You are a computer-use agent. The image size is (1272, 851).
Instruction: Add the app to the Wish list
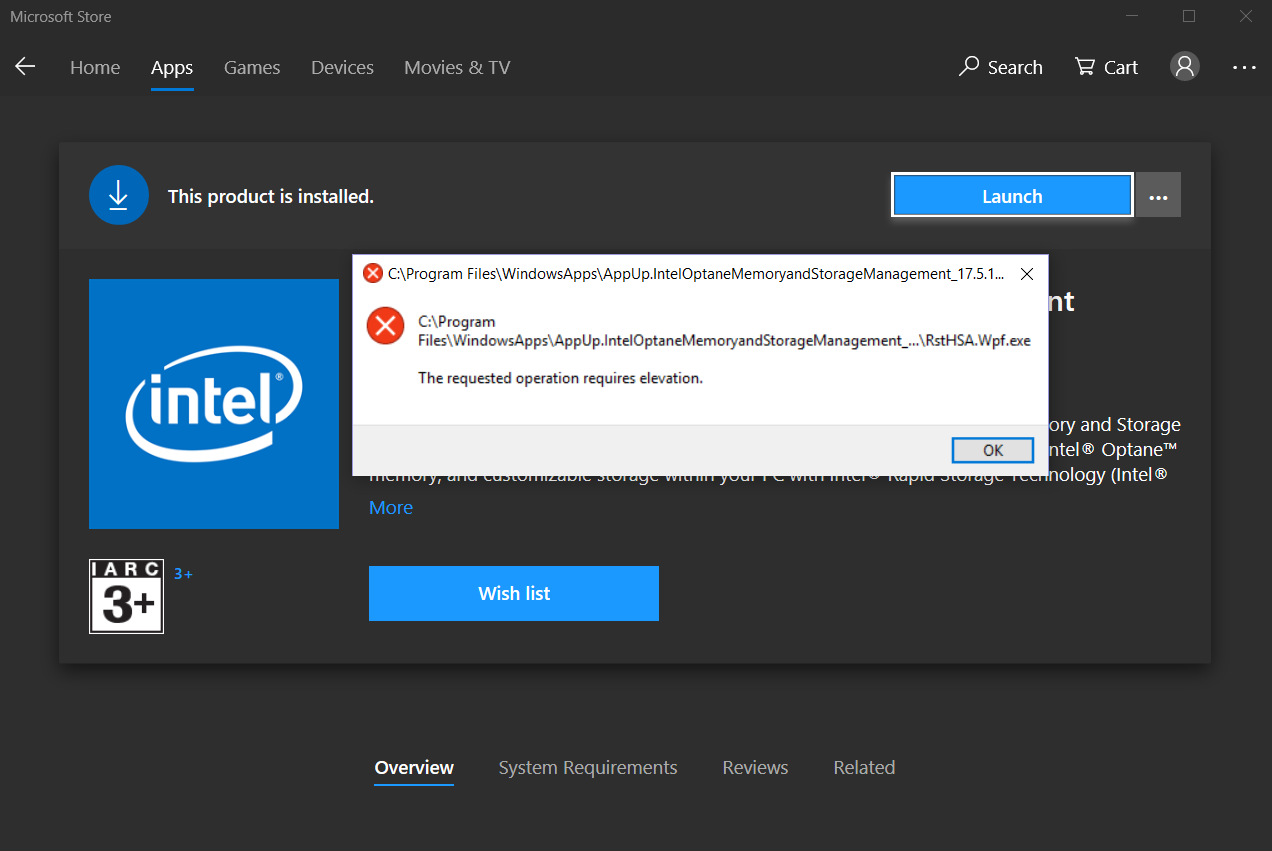point(514,593)
